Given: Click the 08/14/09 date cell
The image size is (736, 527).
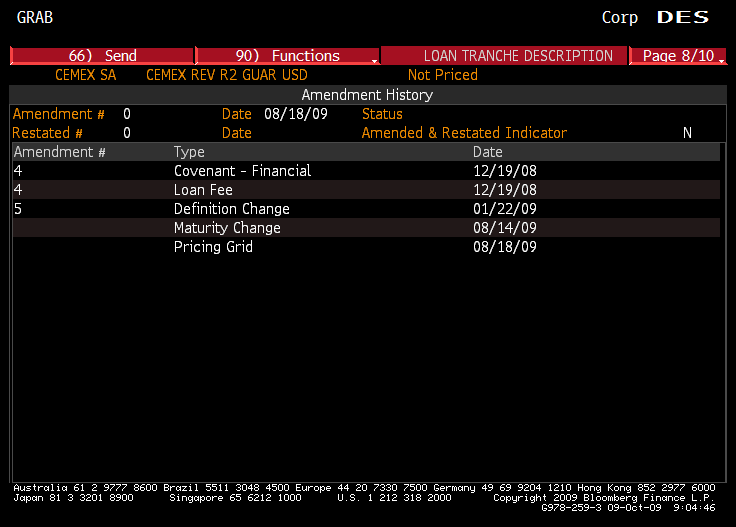Looking at the screenshot, I should pyautogui.click(x=505, y=228).
